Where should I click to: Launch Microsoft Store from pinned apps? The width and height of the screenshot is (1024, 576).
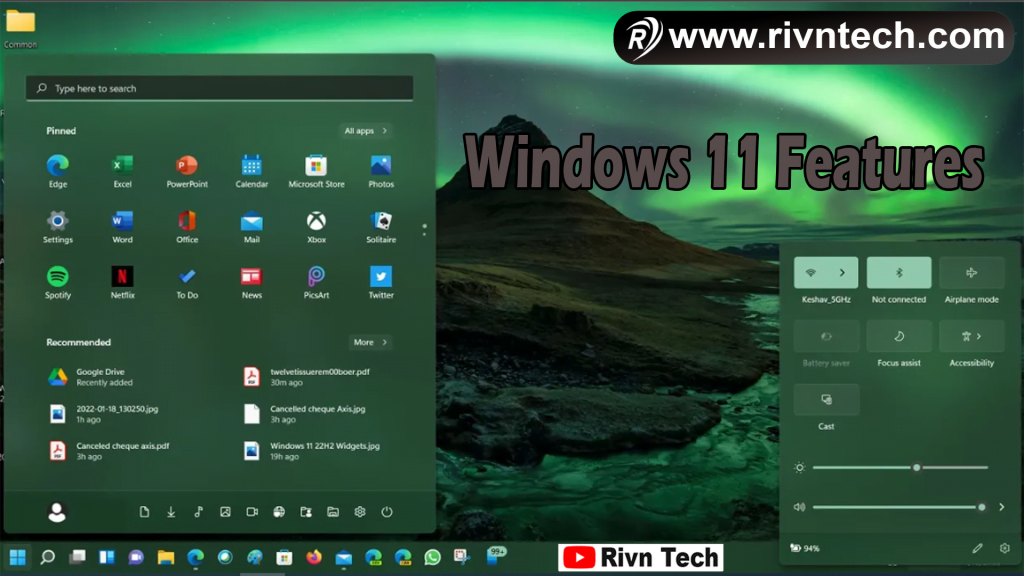(x=316, y=171)
